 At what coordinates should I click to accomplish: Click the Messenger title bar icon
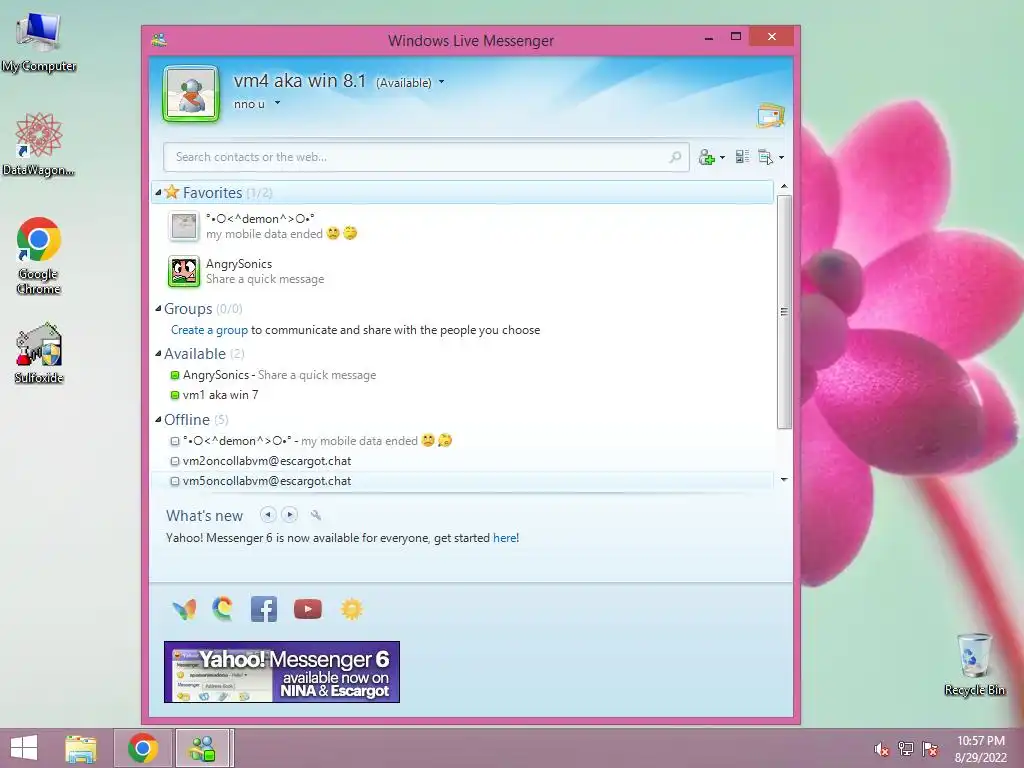(159, 40)
